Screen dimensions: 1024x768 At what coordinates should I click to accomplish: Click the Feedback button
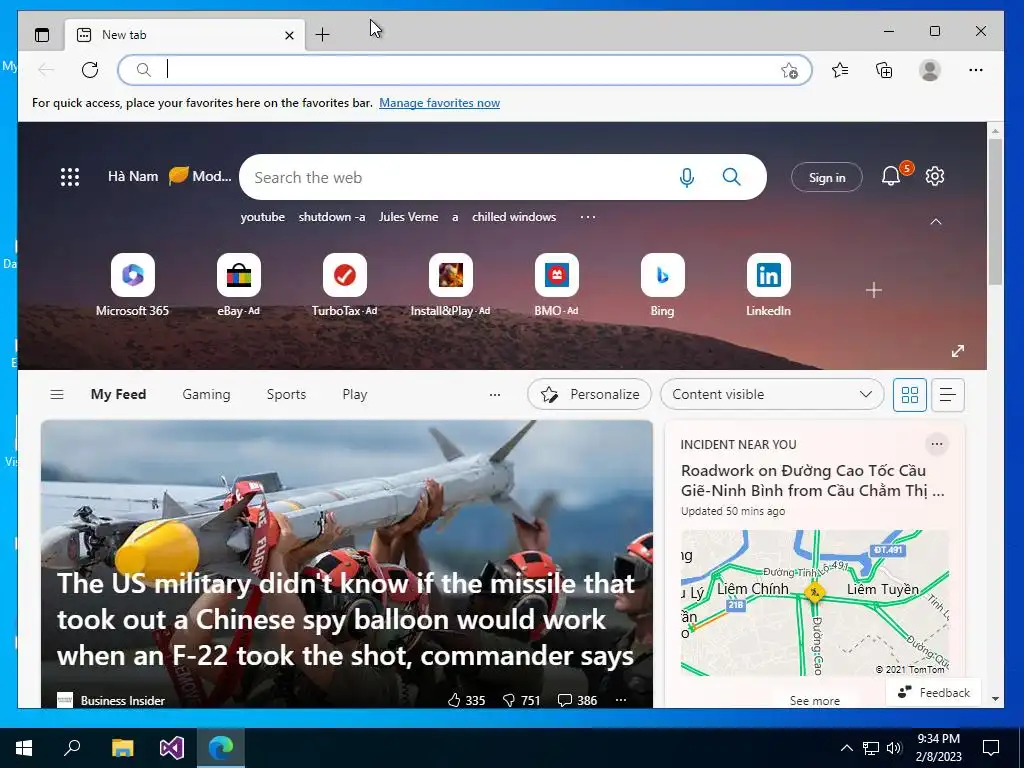(934, 692)
